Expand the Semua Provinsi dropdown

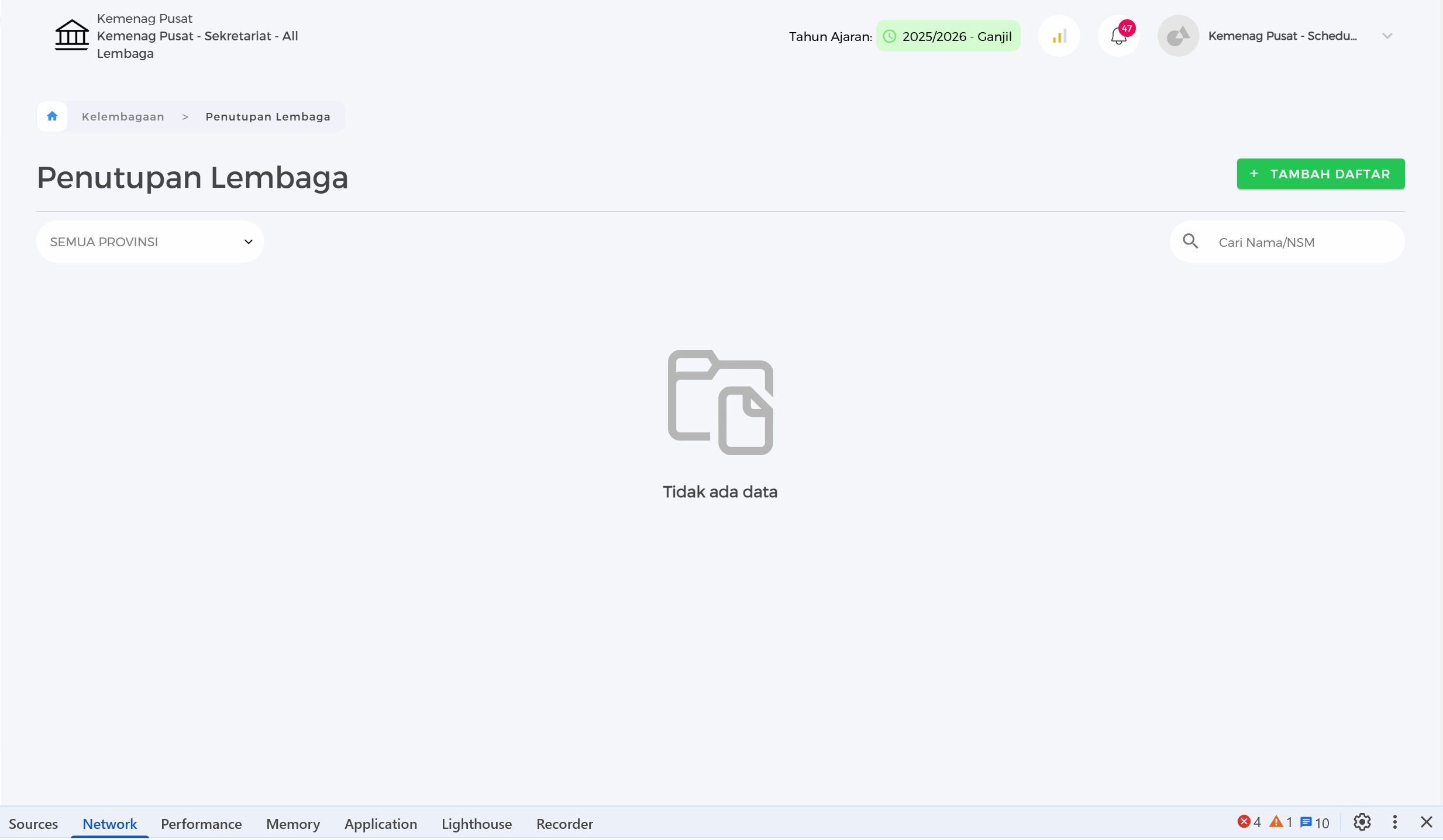click(150, 242)
